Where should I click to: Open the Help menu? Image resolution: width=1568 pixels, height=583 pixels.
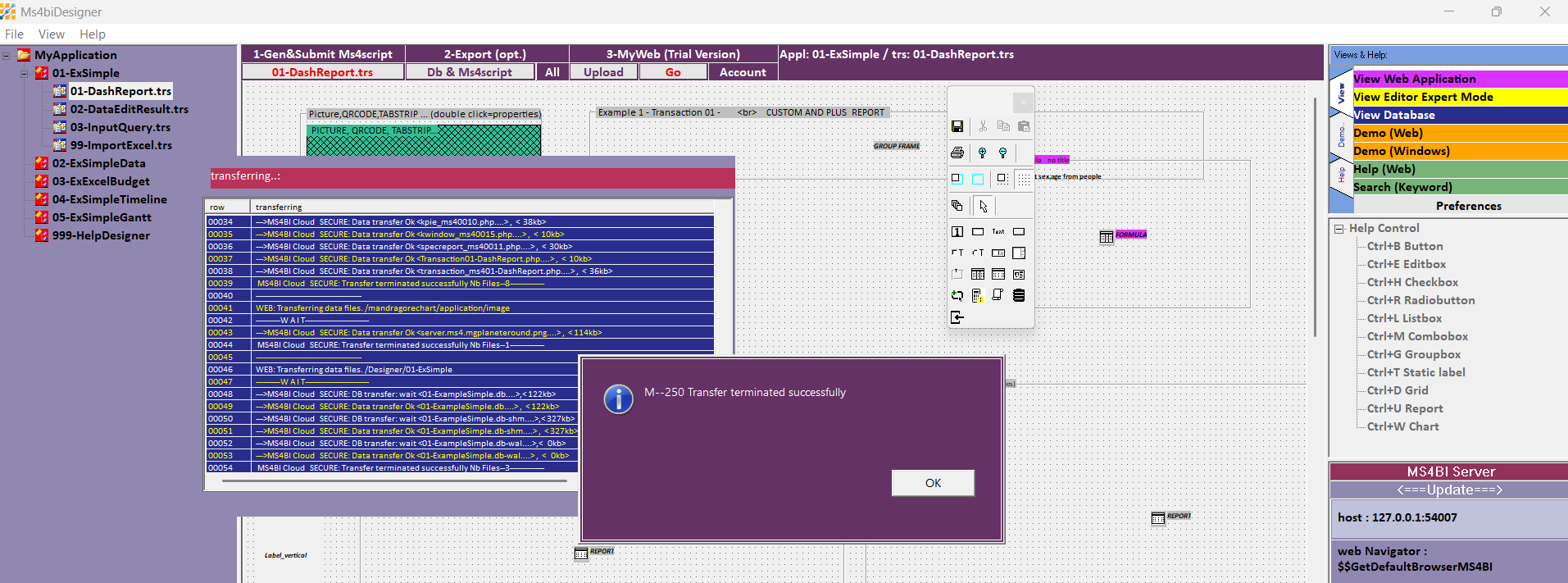coord(93,34)
